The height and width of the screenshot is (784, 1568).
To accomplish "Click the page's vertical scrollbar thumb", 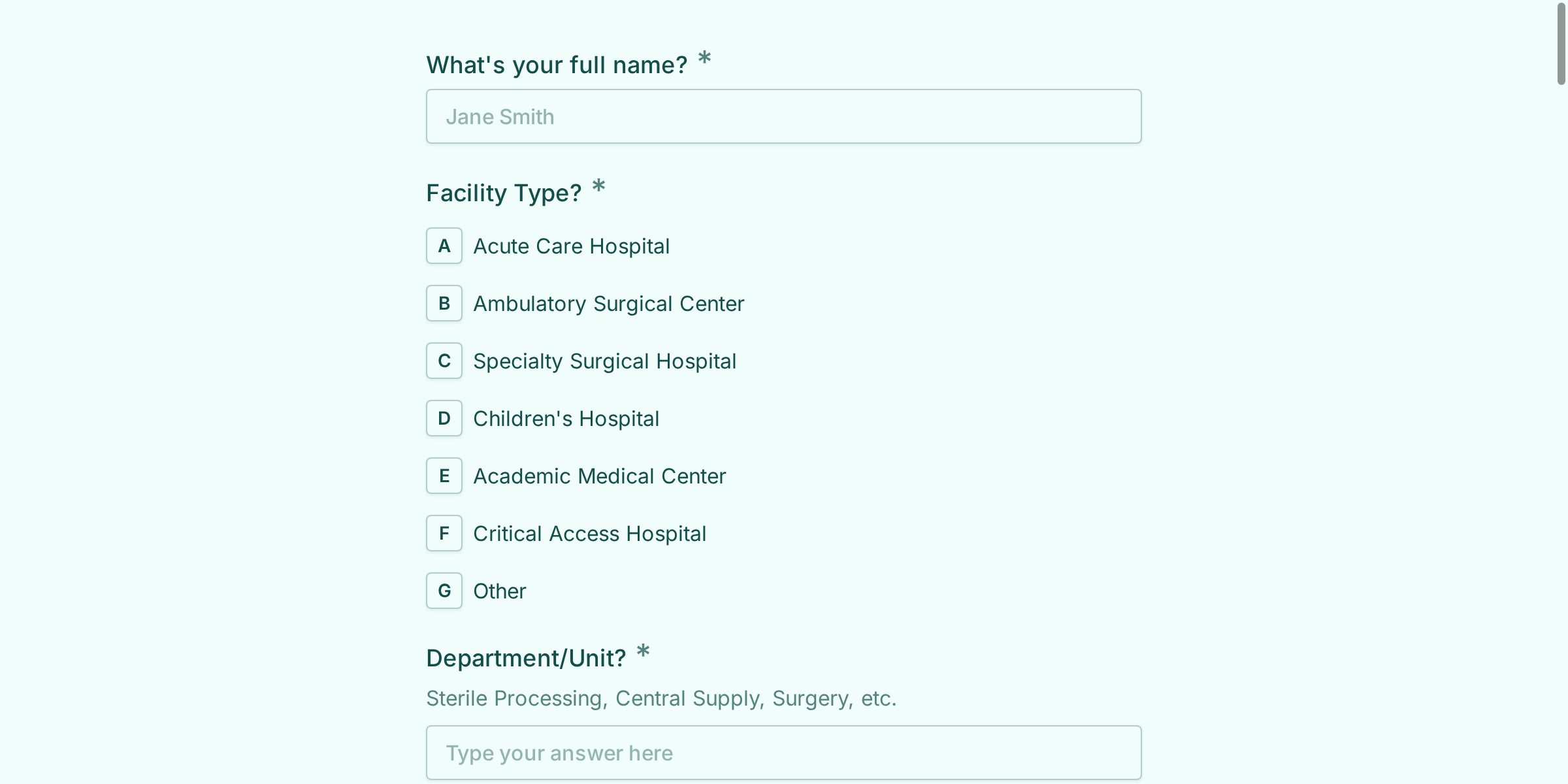I will click(x=1561, y=43).
